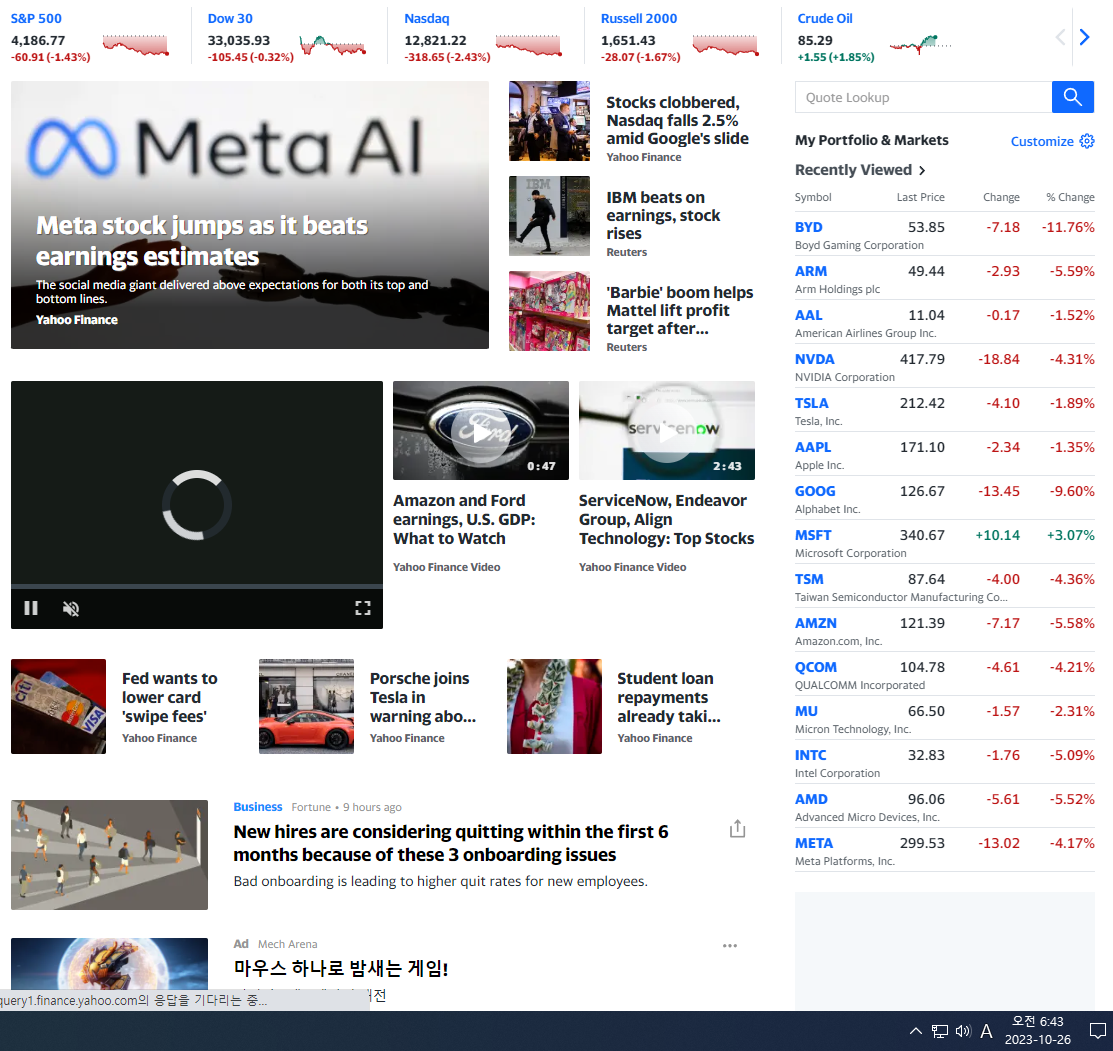Expand Recently Viewed chevron

pyautogui.click(x=922, y=170)
